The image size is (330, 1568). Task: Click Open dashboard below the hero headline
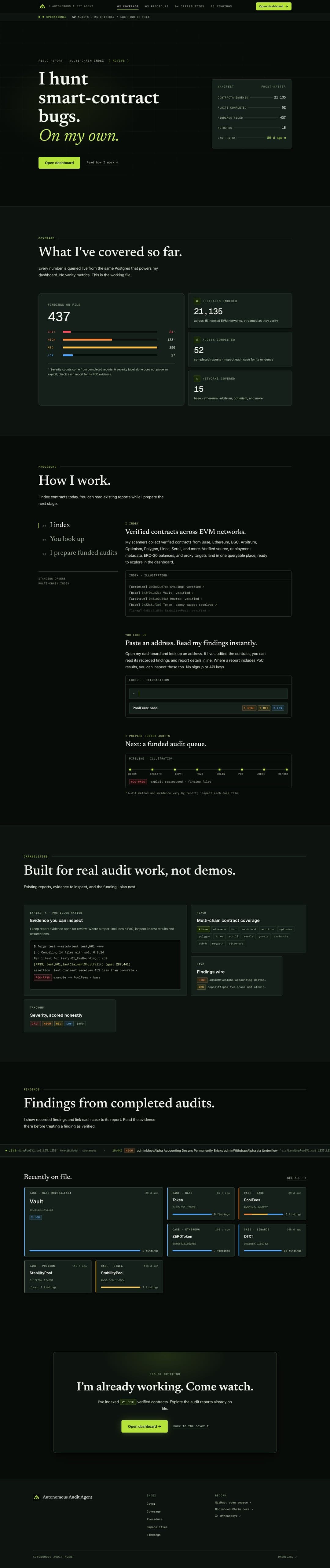(59, 162)
